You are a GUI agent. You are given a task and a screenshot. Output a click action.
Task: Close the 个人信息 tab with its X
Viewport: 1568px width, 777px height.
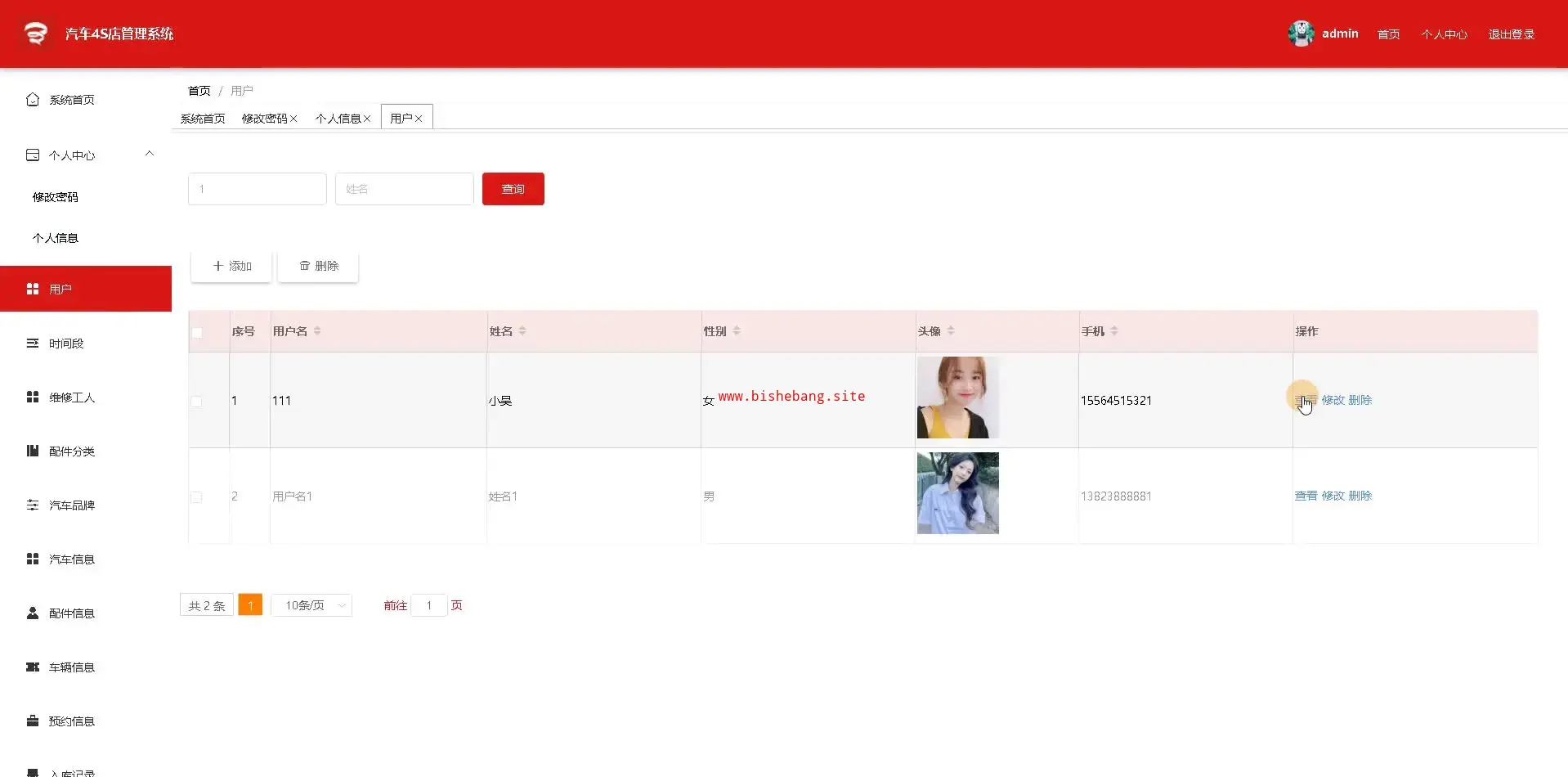pyautogui.click(x=367, y=119)
